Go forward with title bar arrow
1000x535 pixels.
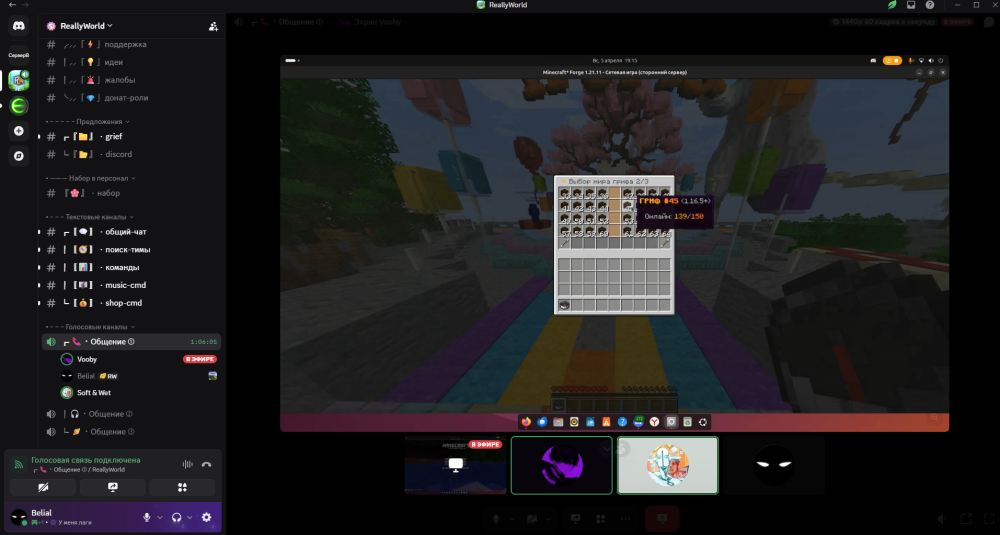coord(25,4)
